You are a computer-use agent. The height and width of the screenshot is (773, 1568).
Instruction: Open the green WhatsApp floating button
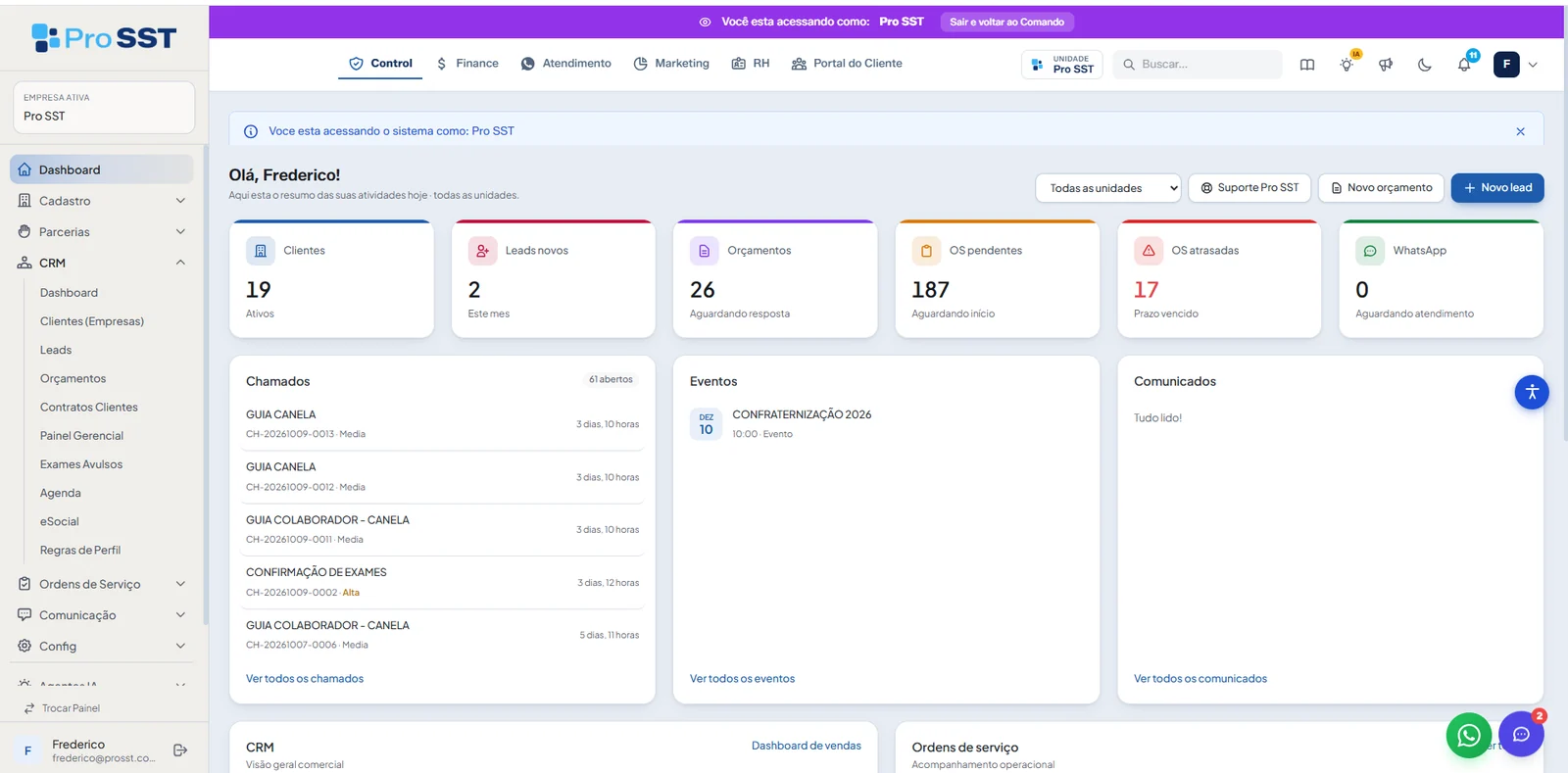pos(1469,735)
